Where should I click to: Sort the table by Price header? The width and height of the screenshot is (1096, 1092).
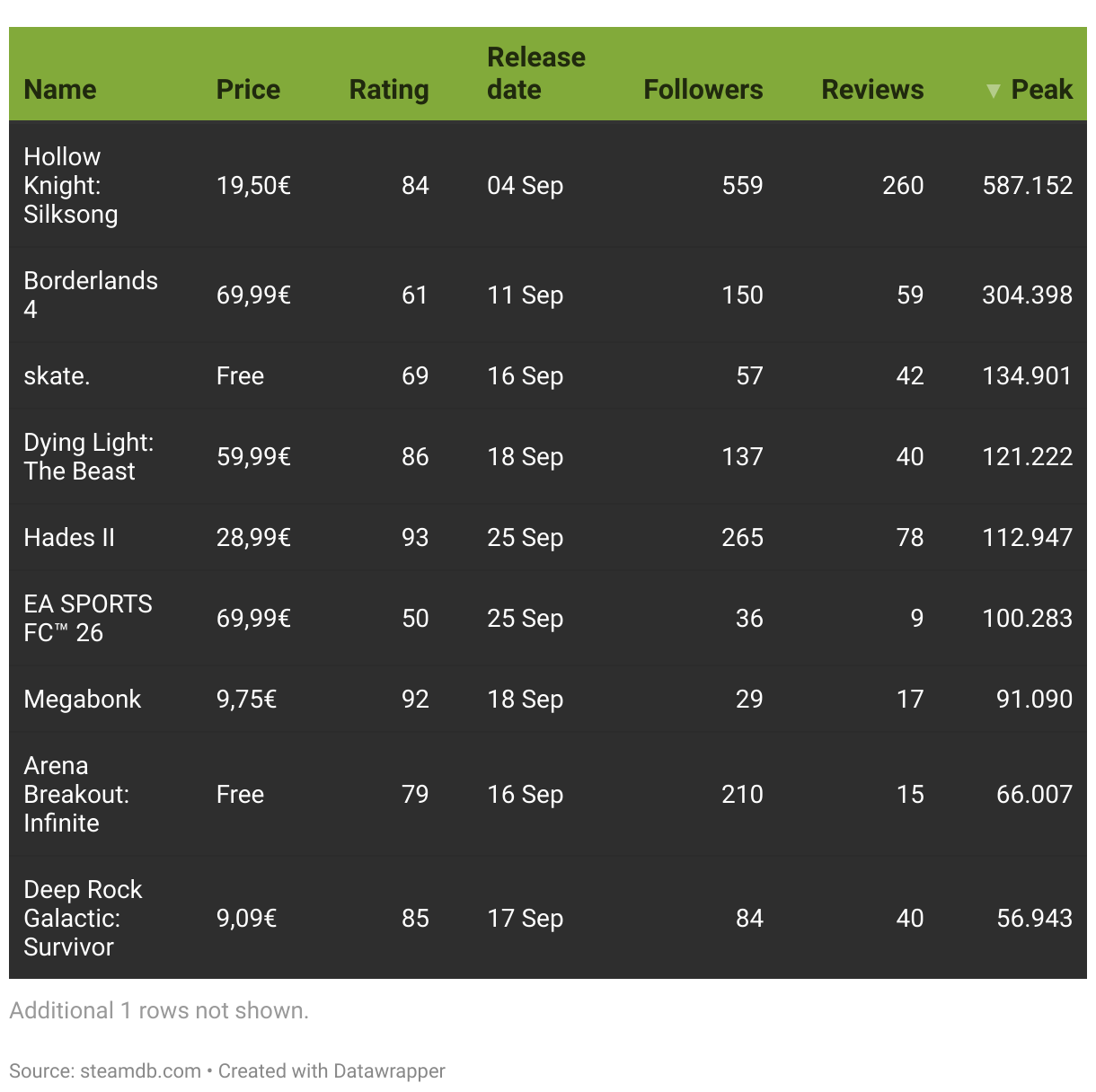tap(248, 90)
